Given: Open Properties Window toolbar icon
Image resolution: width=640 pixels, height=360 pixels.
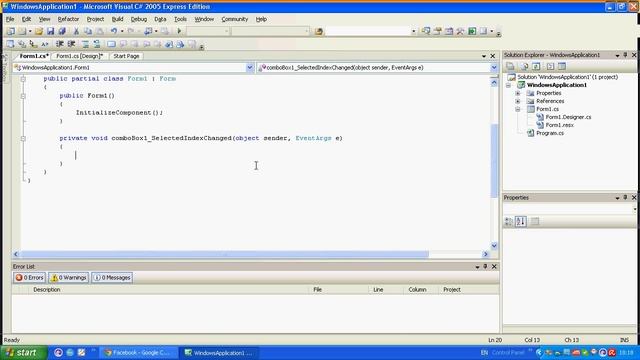Looking at the screenshot, I should (437, 31).
